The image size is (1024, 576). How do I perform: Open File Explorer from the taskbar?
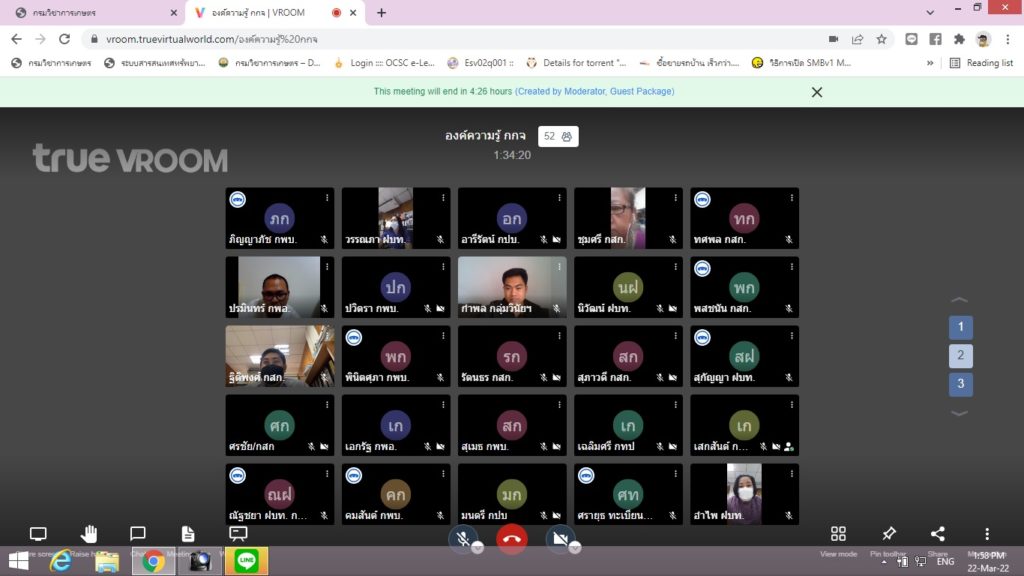coord(107,561)
